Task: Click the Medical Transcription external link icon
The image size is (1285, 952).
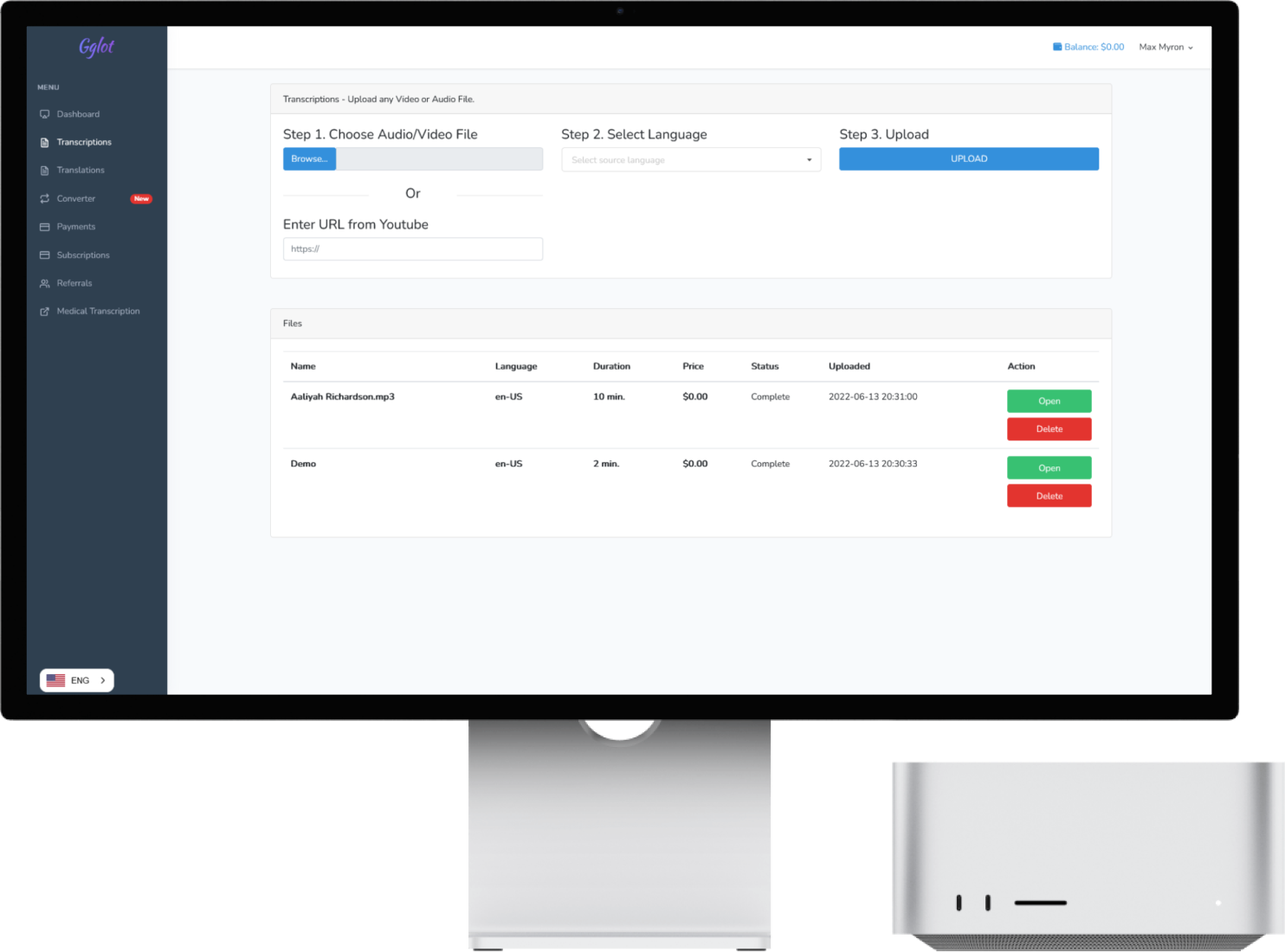Action: 45,312
